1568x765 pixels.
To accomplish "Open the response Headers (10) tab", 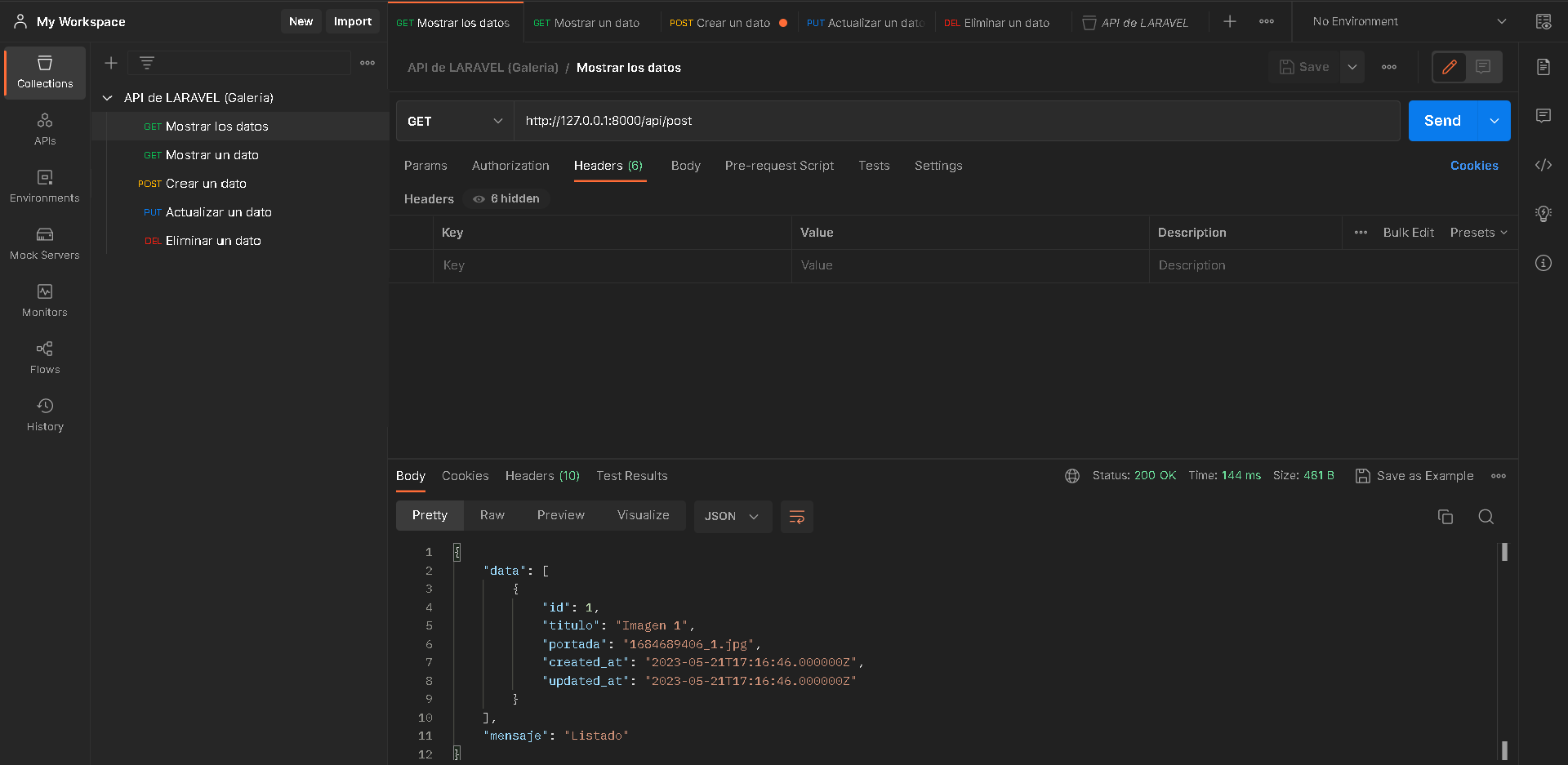I will [x=542, y=476].
